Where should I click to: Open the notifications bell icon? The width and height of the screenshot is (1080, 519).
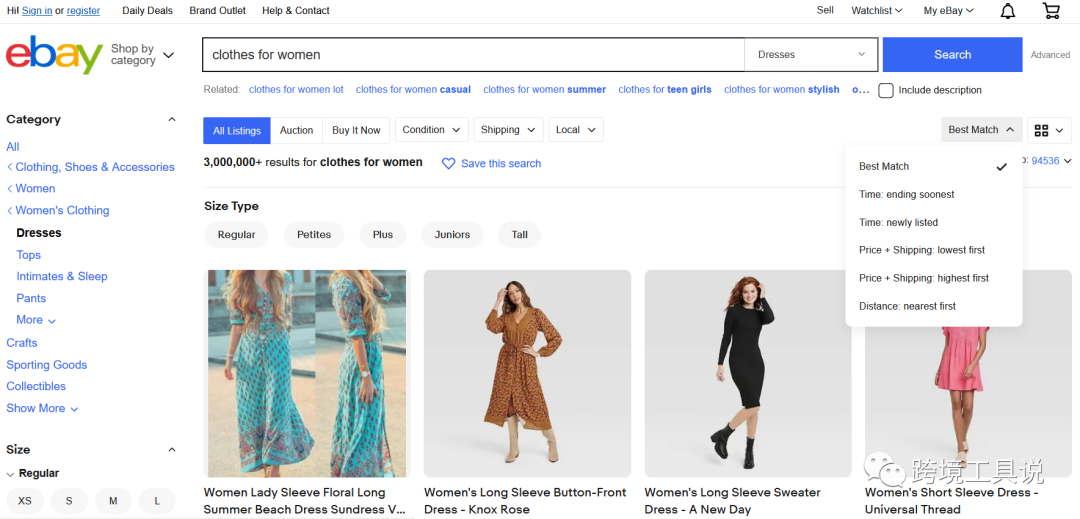point(1008,11)
